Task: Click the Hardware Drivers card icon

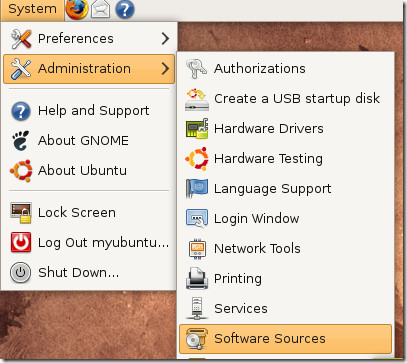Action: 197,129
